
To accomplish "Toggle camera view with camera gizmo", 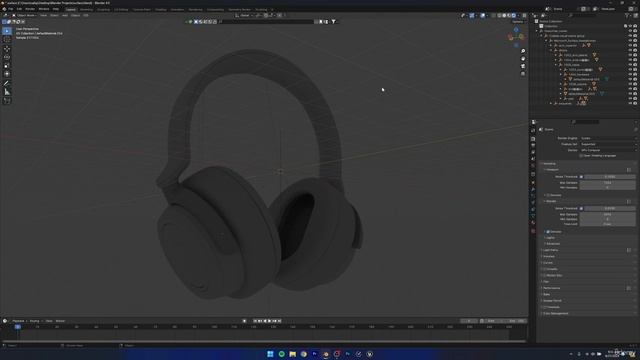I will point(523,66).
